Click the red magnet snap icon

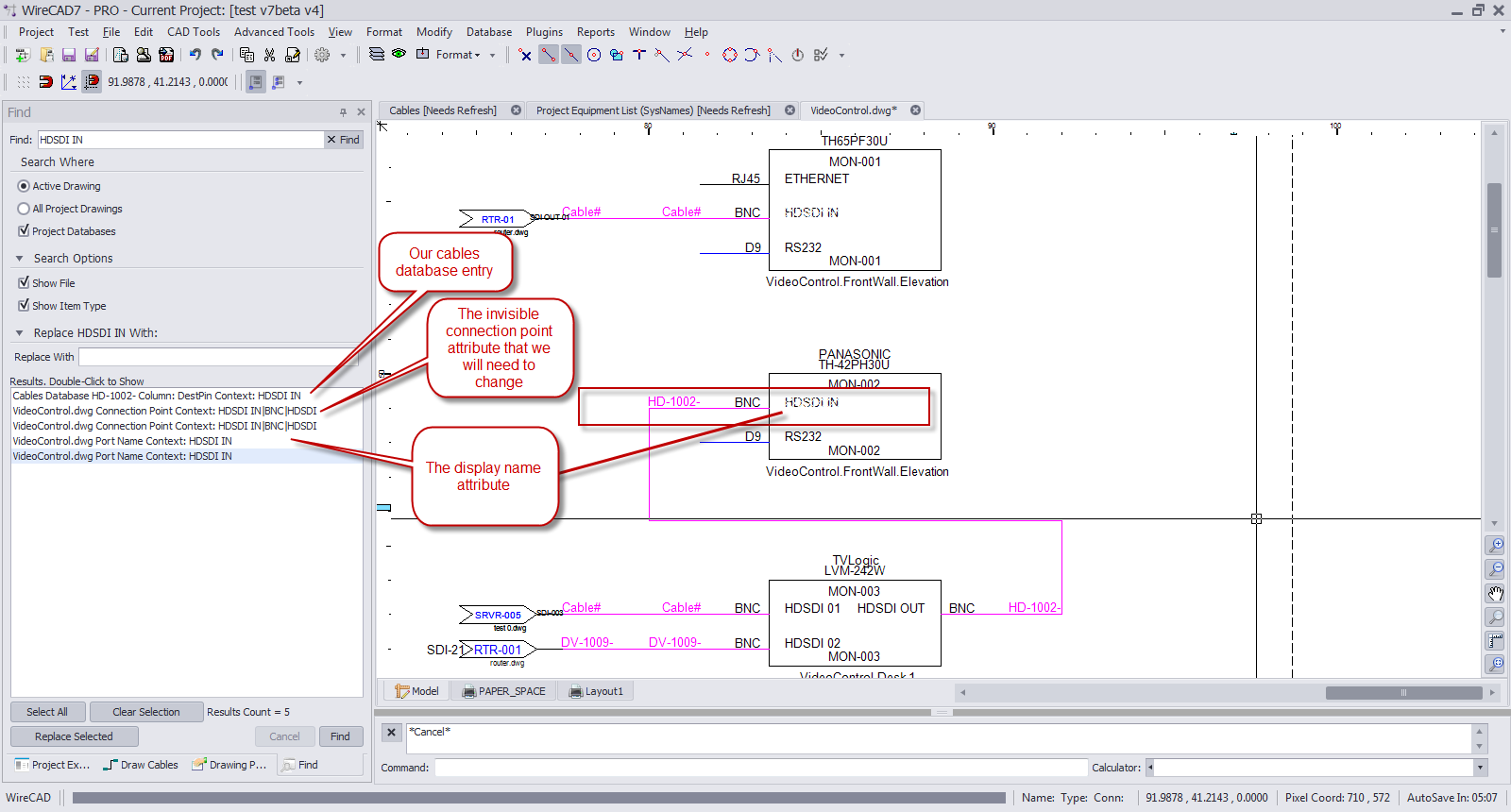[45, 82]
